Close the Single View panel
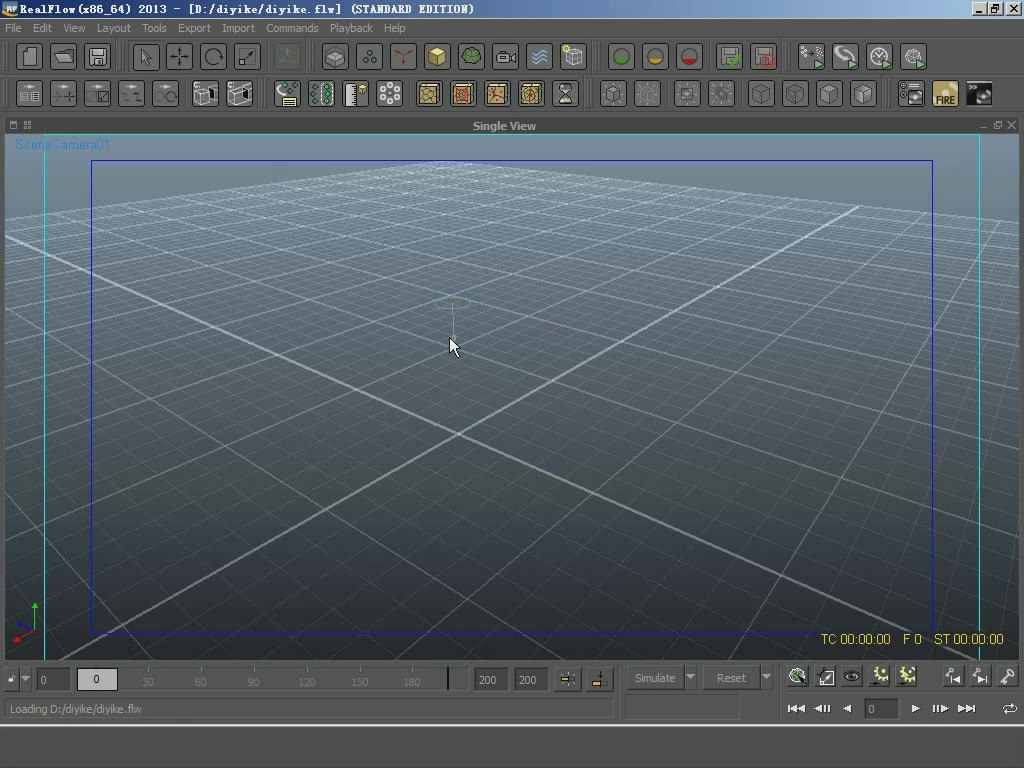 pos(1012,125)
